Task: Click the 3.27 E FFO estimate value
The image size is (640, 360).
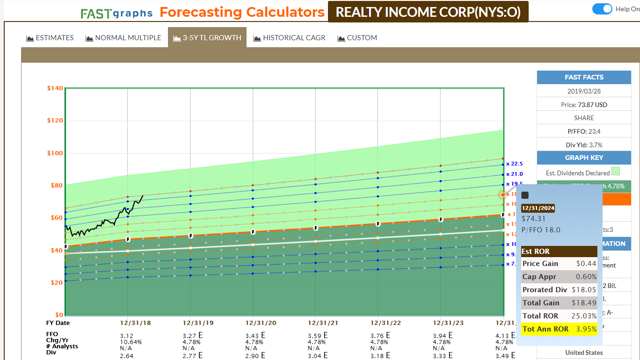Action: tap(192, 336)
